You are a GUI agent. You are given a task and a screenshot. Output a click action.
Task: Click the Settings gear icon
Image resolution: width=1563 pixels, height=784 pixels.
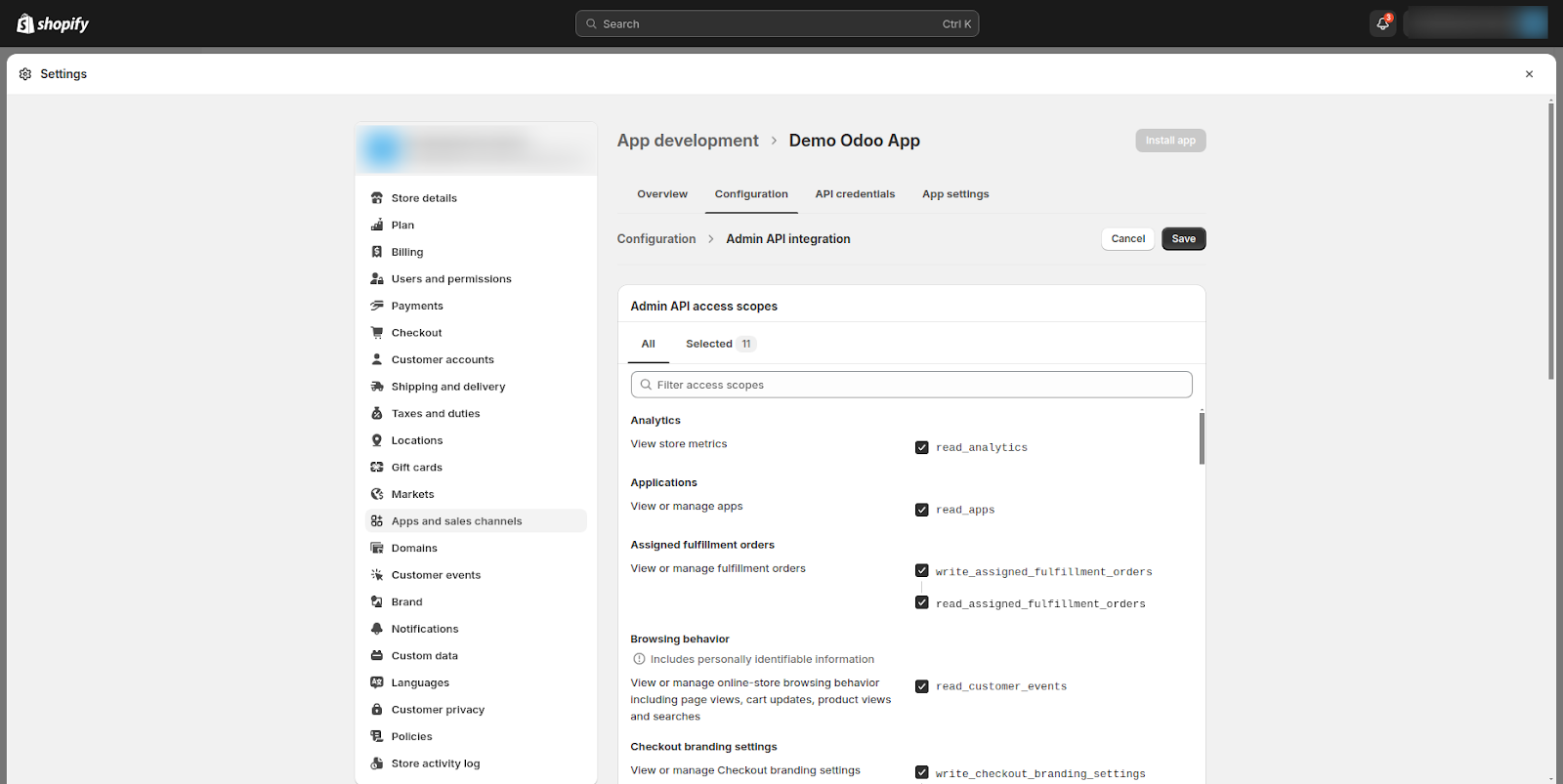point(25,74)
